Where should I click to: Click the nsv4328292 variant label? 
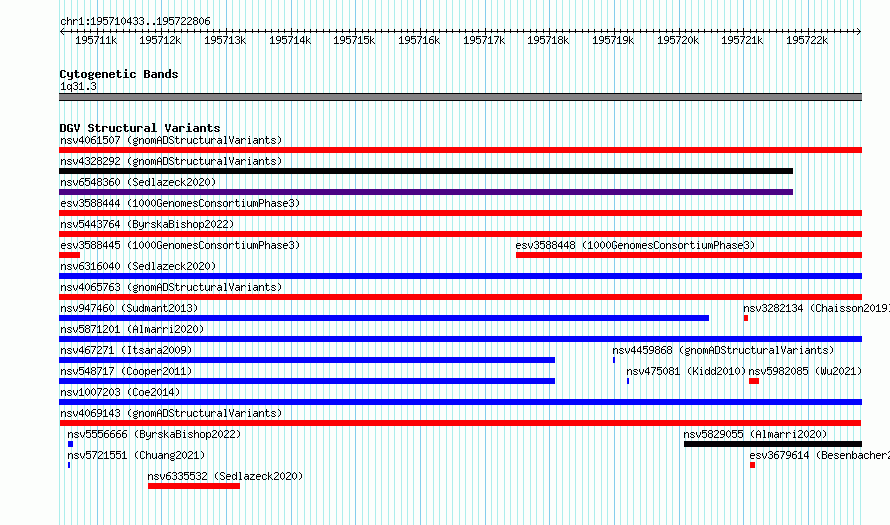tap(171, 161)
